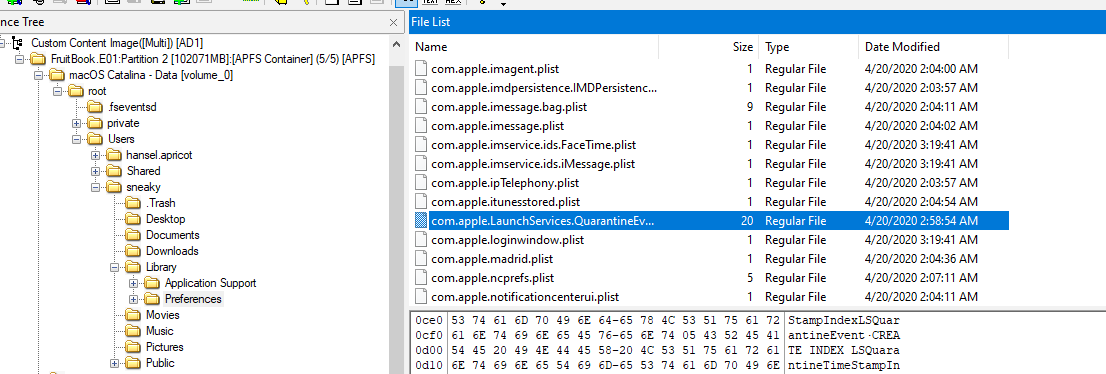Viewport: 1106px width, 374px height.
Task: Expand the private folder node
Action: tap(76, 123)
